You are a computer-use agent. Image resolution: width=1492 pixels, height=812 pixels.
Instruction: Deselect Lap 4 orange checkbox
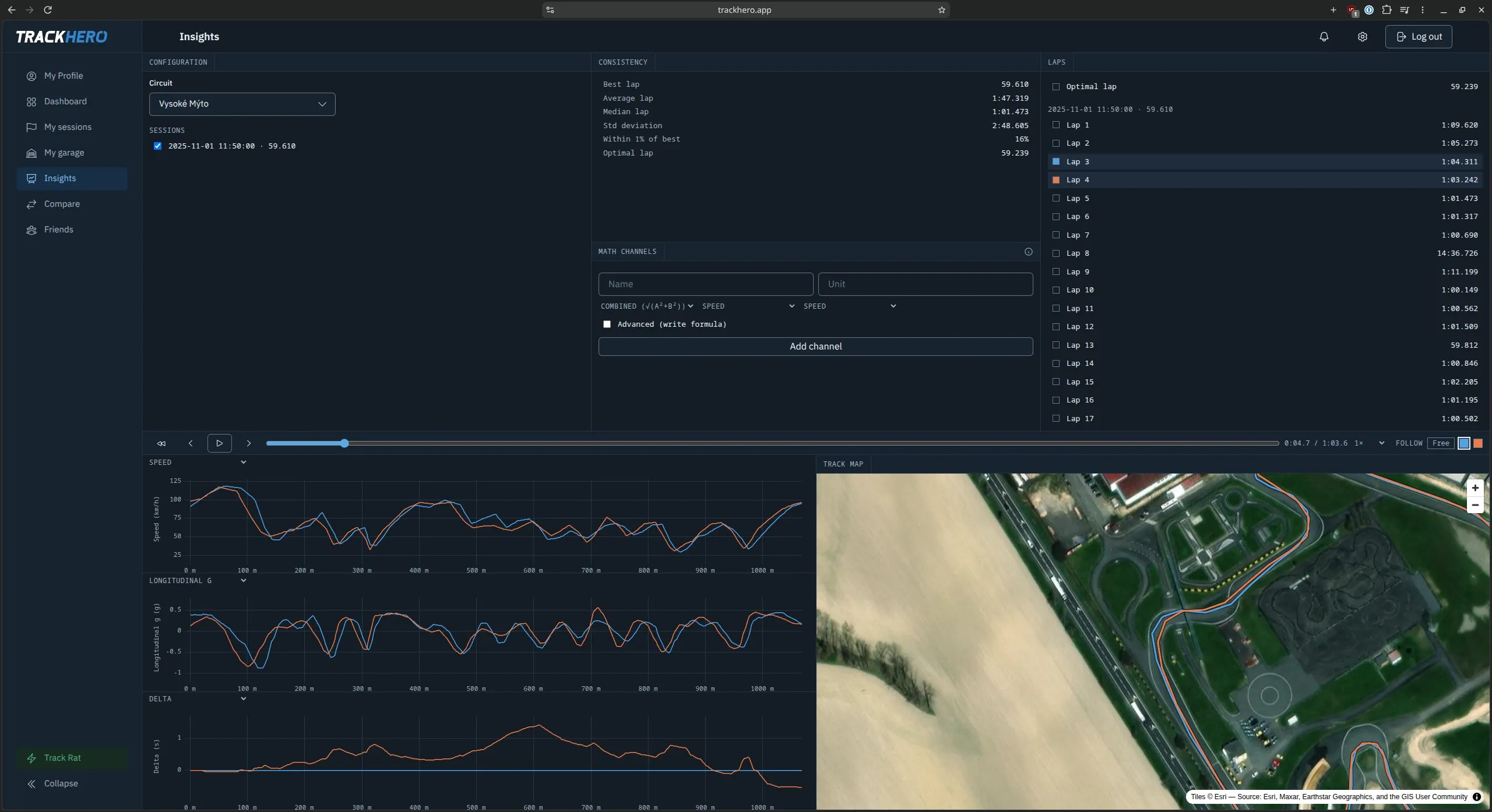tap(1055, 180)
